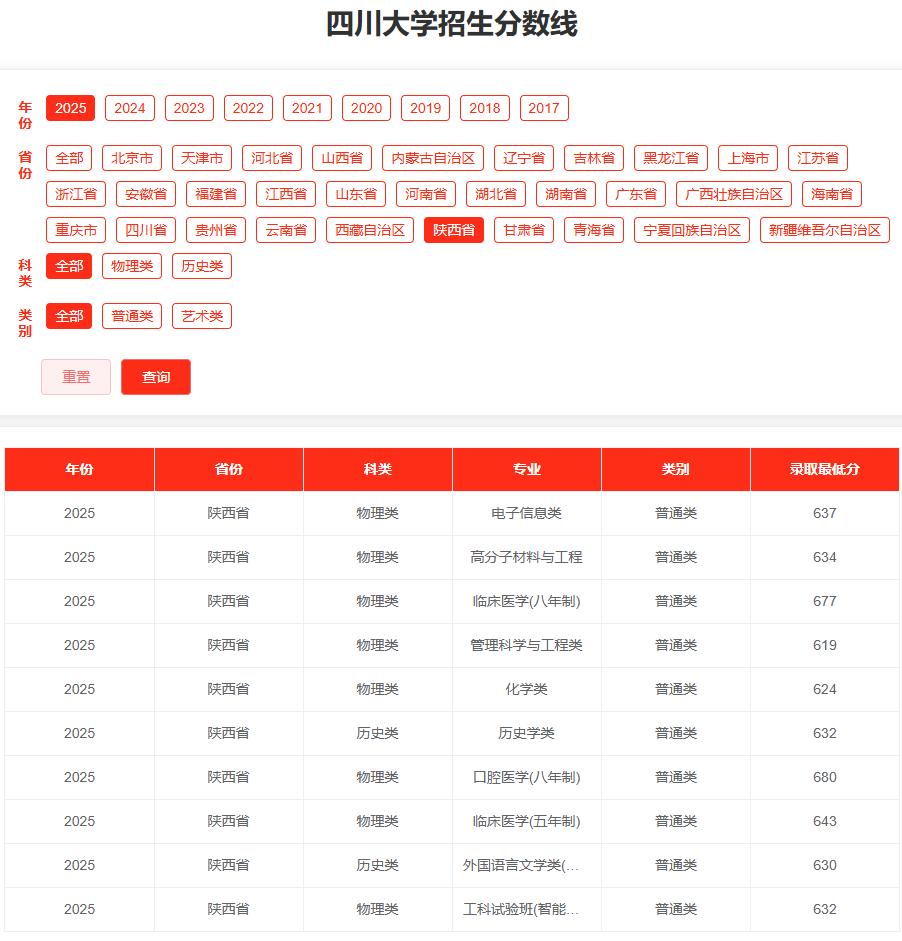This screenshot has width=902, height=941.
Task: Click 高分子材料与工程 in the table
Action: click(526, 557)
